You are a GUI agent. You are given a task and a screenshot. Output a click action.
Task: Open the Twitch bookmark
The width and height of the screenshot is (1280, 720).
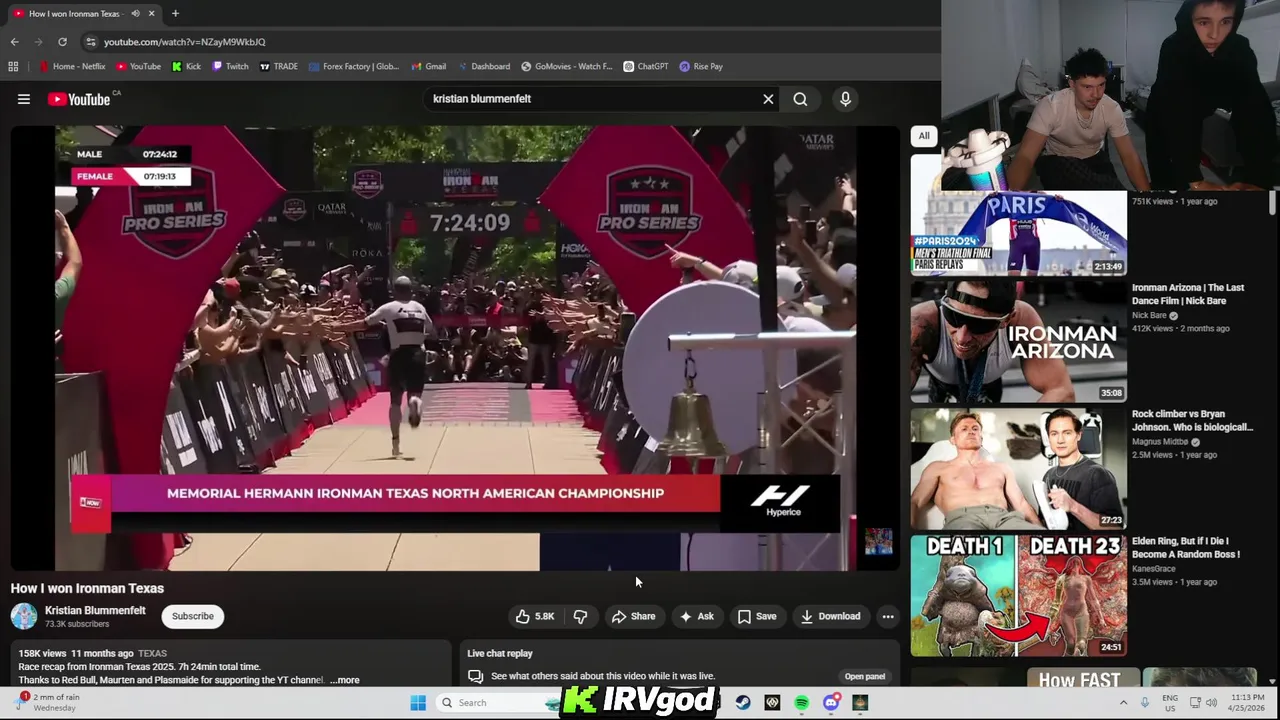coord(230,66)
